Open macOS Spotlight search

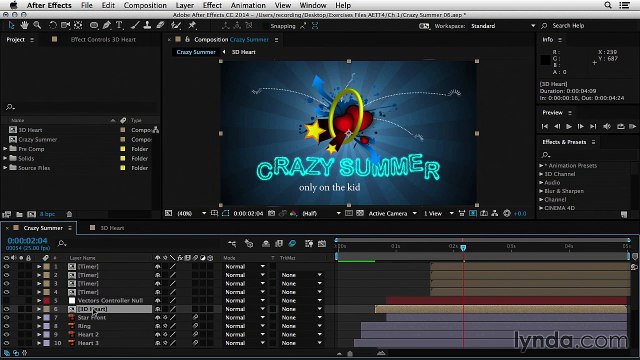pos(608,5)
